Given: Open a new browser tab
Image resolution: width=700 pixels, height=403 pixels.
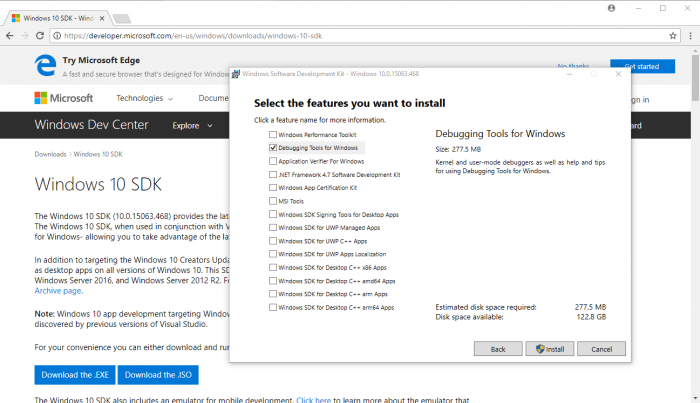Looking at the screenshot, I should 121,18.
